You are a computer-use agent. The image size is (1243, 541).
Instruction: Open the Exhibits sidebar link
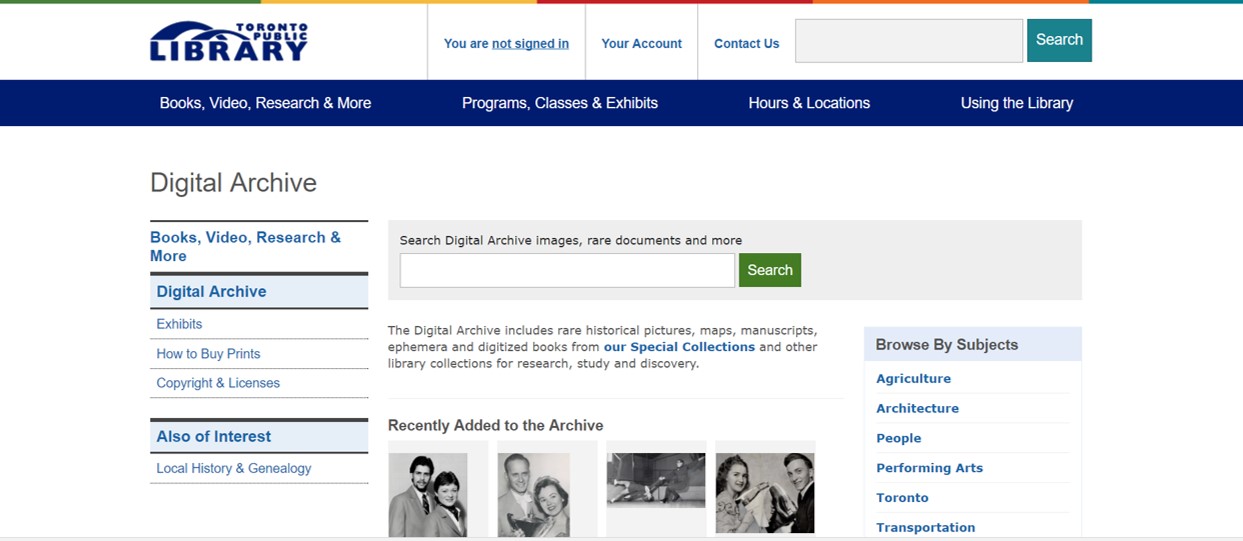point(179,324)
